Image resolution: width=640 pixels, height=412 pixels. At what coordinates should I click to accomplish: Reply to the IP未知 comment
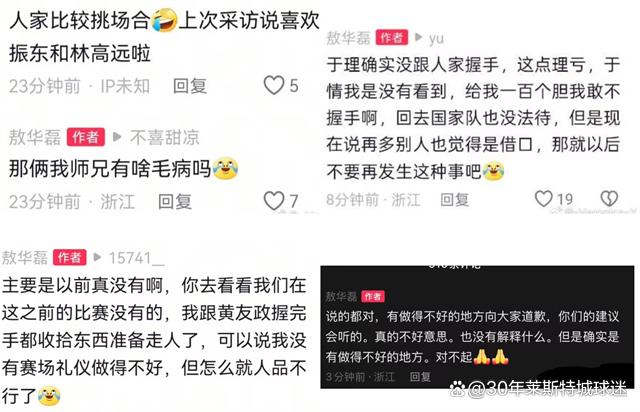point(190,86)
